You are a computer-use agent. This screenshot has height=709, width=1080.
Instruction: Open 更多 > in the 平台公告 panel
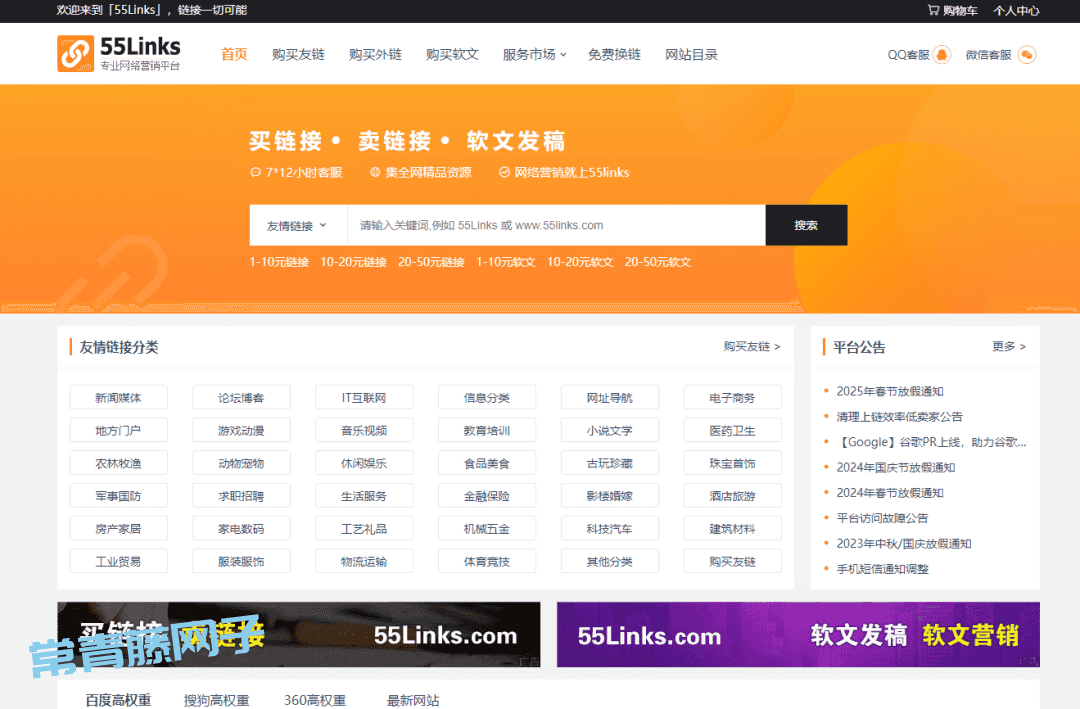pyautogui.click(x=1009, y=347)
